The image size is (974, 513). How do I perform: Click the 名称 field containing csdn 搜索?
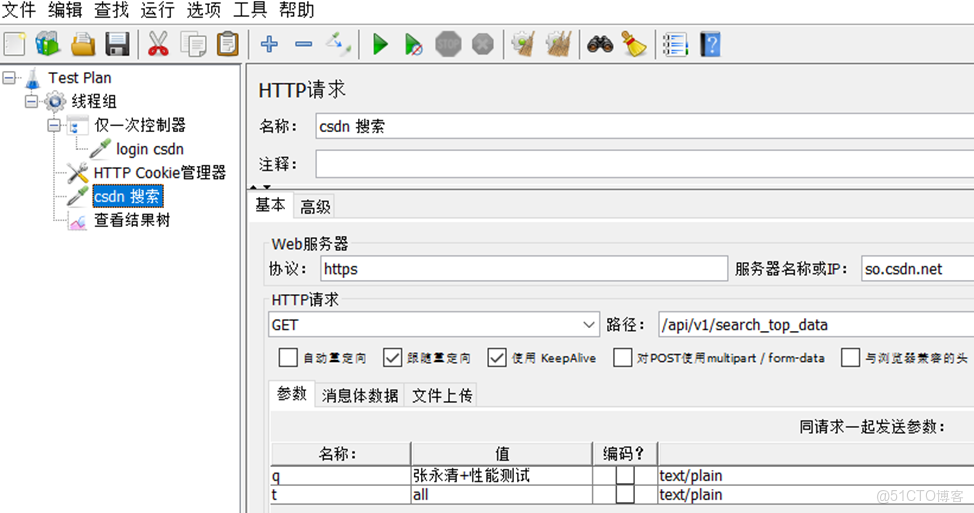pos(644,127)
